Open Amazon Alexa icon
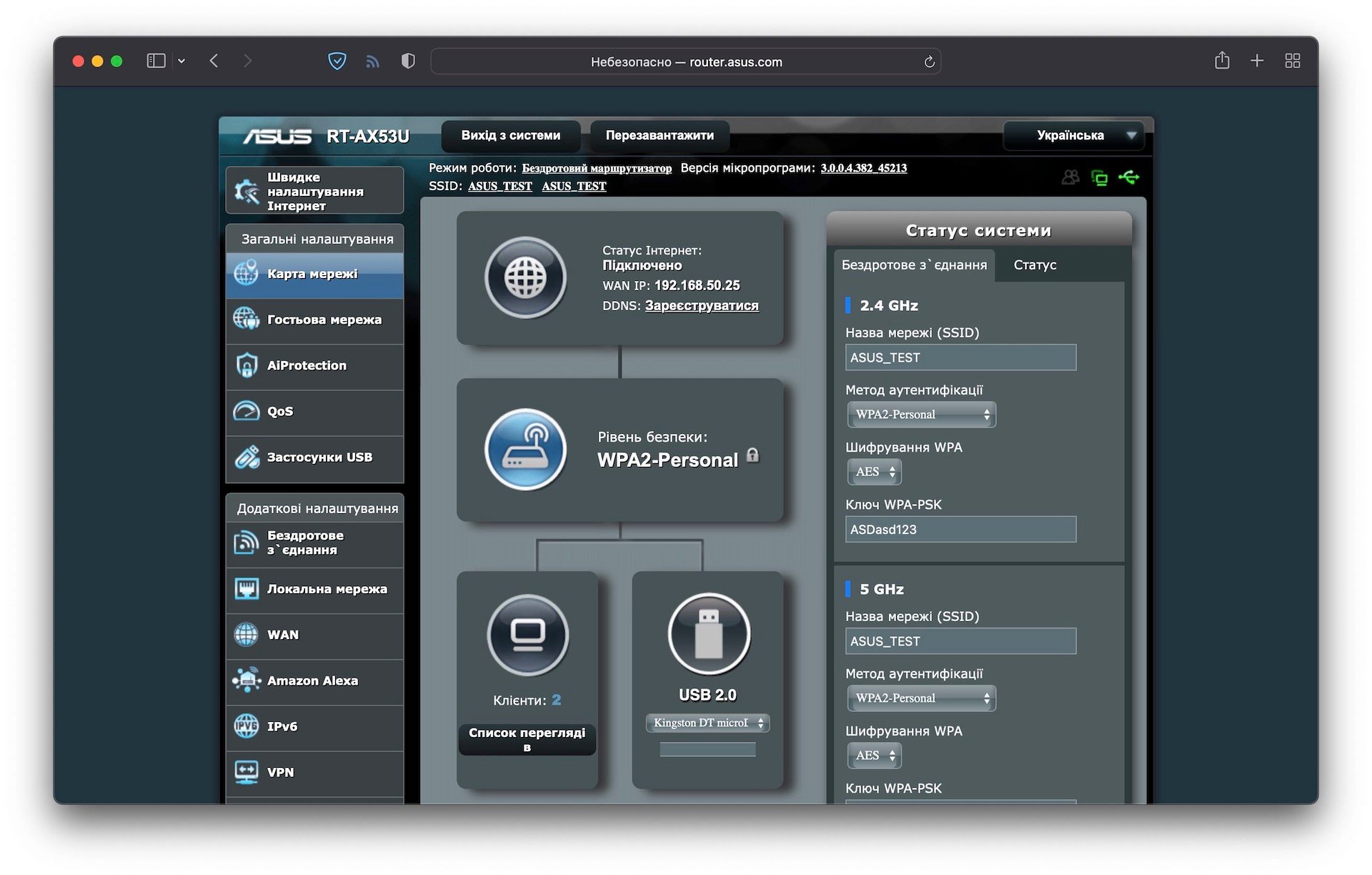The image size is (1372, 875). click(247, 680)
